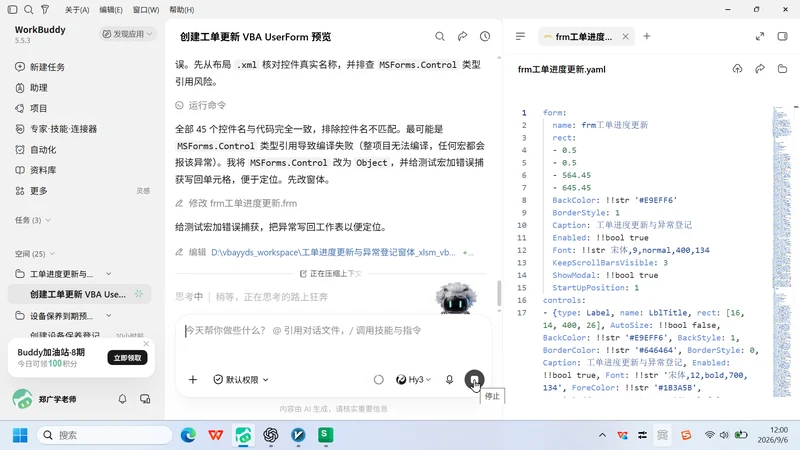Focus the chat message input field

pos(334,331)
